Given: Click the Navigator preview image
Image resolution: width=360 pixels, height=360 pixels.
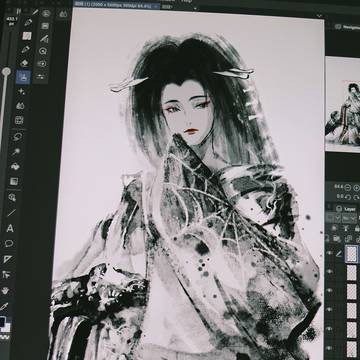Looking at the screenshot, I should 343,104.
